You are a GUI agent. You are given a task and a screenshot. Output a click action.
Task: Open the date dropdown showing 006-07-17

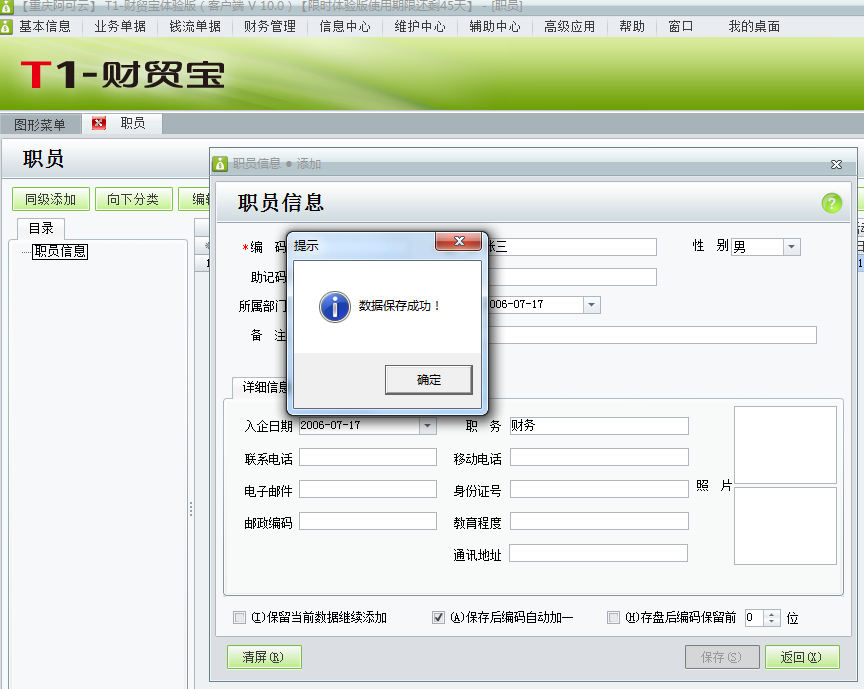pos(591,305)
